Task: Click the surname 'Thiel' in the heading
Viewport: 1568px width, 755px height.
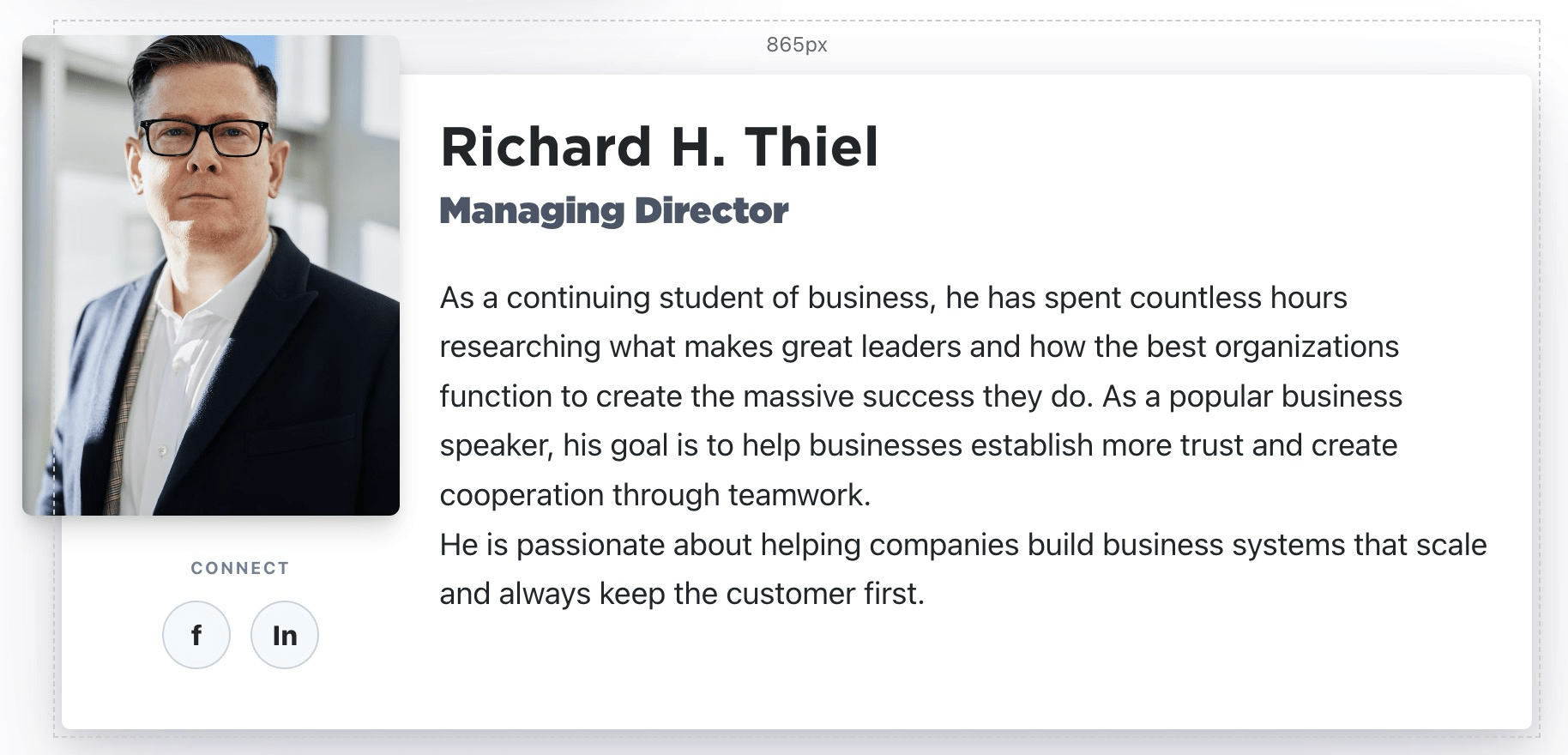Action: coord(811,147)
